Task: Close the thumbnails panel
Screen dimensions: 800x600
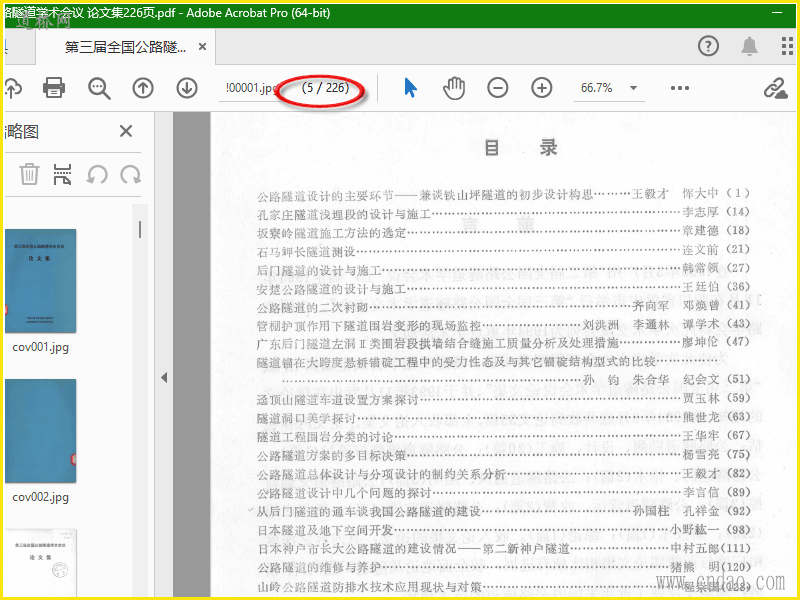Action: click(126, 132)
